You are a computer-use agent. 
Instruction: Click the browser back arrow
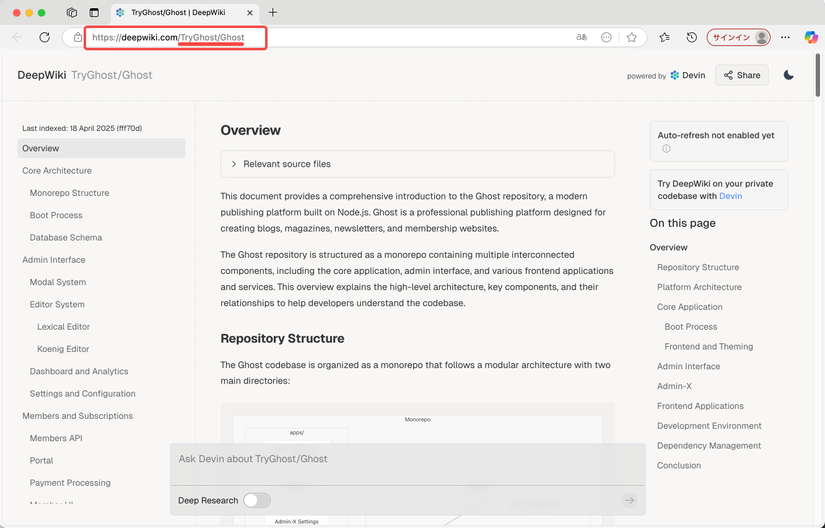pyautogui.click(x=17, y=37)
